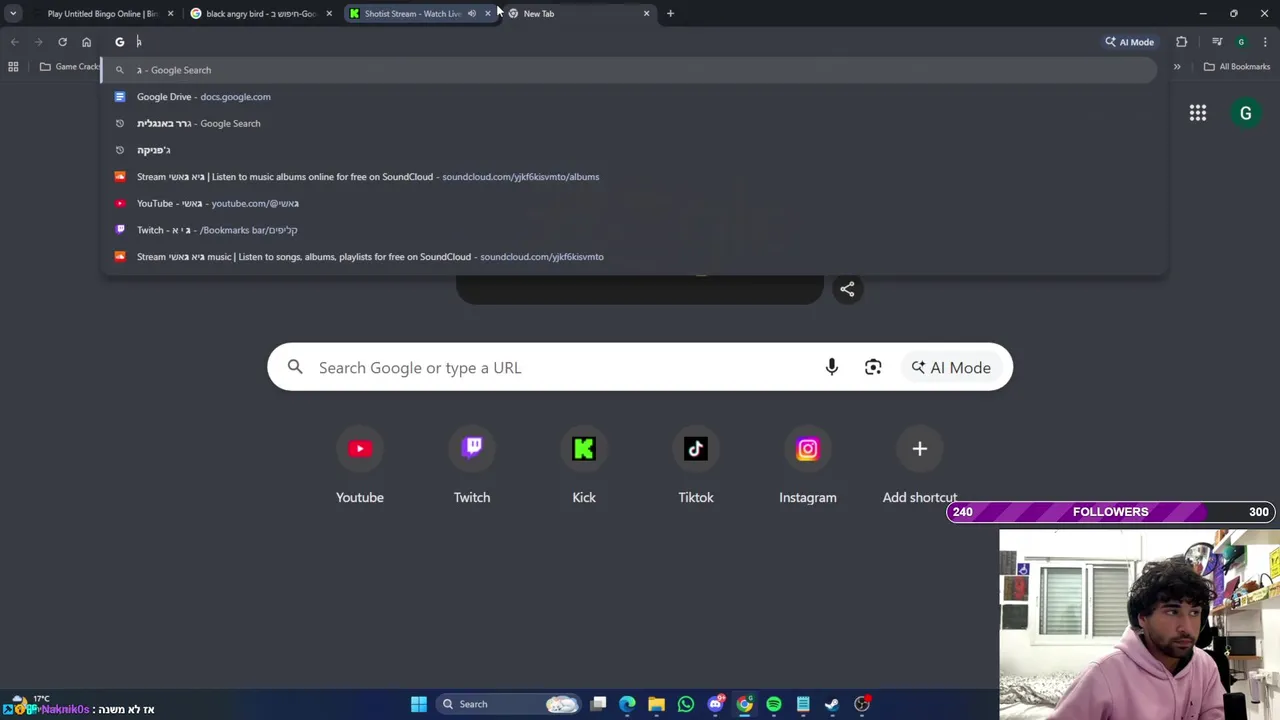This screenshot has height=720, width=1280.
Task: Click AI Mode chip in address bar
Action: 1129,42
